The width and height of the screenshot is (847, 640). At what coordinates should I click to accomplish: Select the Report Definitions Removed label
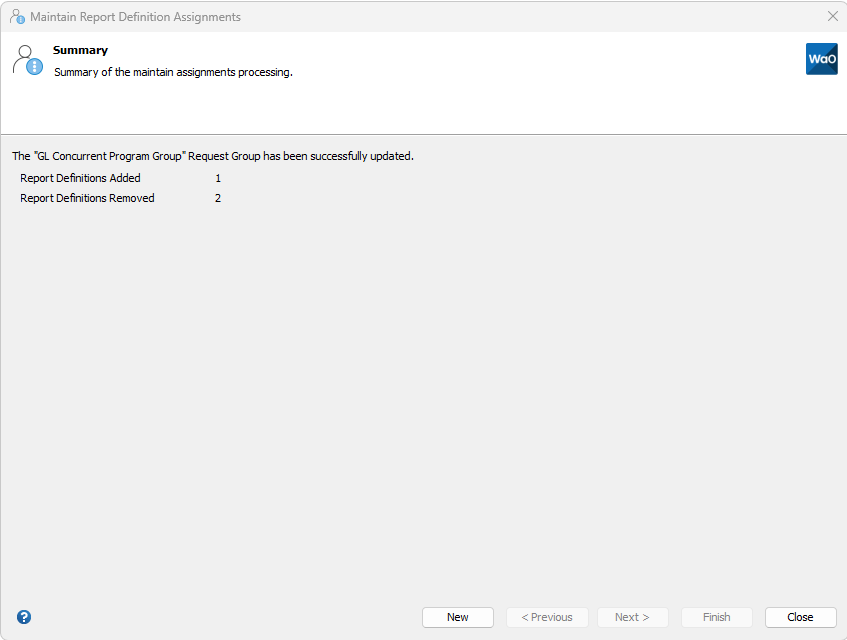click(88, 198)
